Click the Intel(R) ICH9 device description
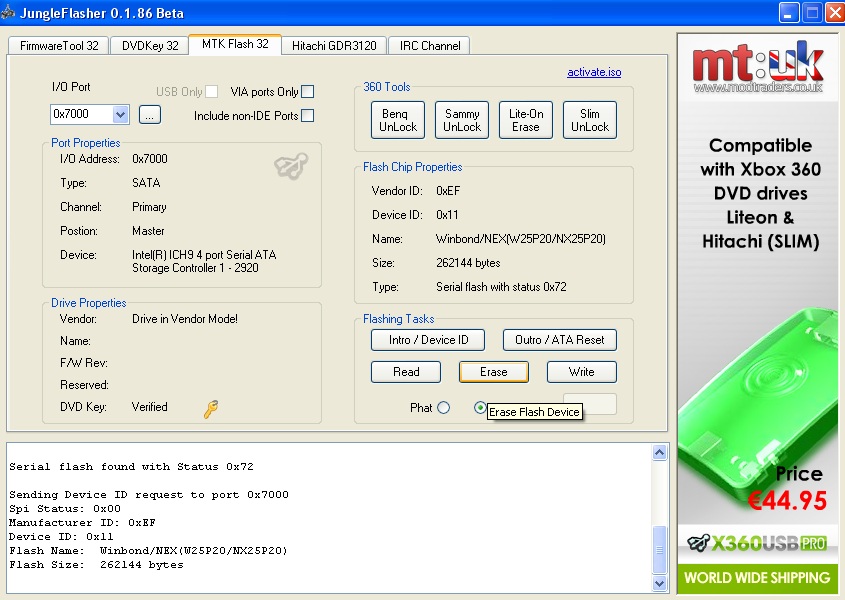The height and width of the screenshot is (600, 845). coord(204,261)
